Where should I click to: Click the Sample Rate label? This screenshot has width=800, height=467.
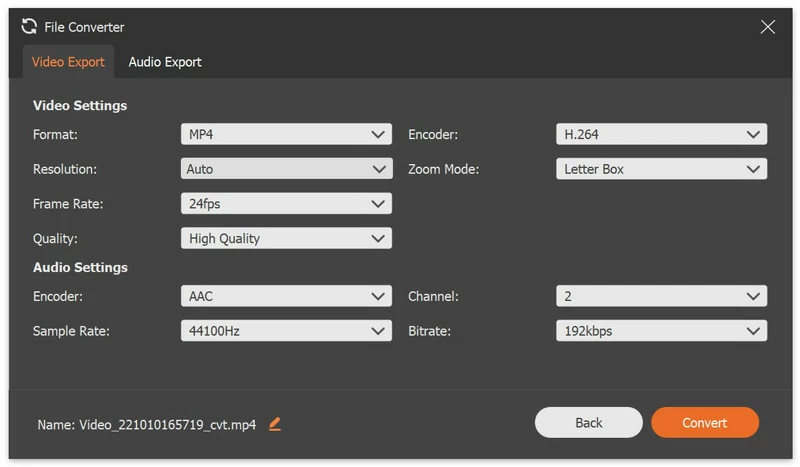pos(71,331)
